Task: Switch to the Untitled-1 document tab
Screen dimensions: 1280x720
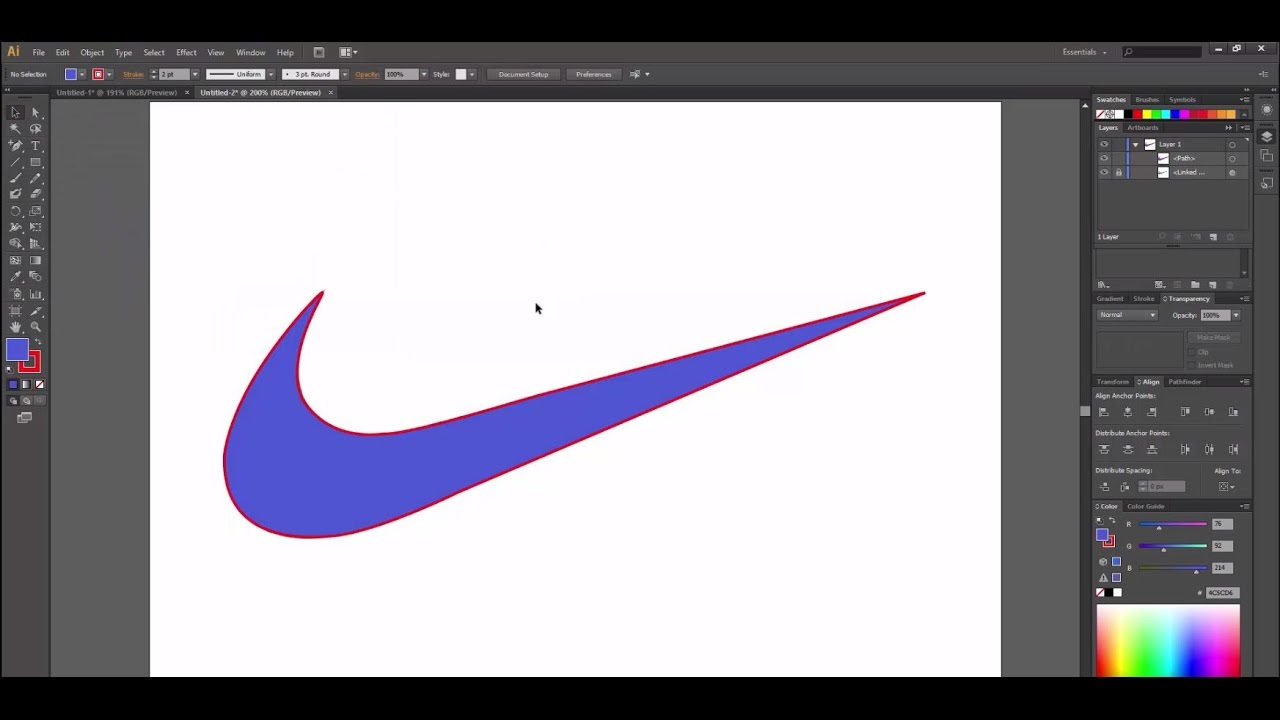Action: (116, 92)
